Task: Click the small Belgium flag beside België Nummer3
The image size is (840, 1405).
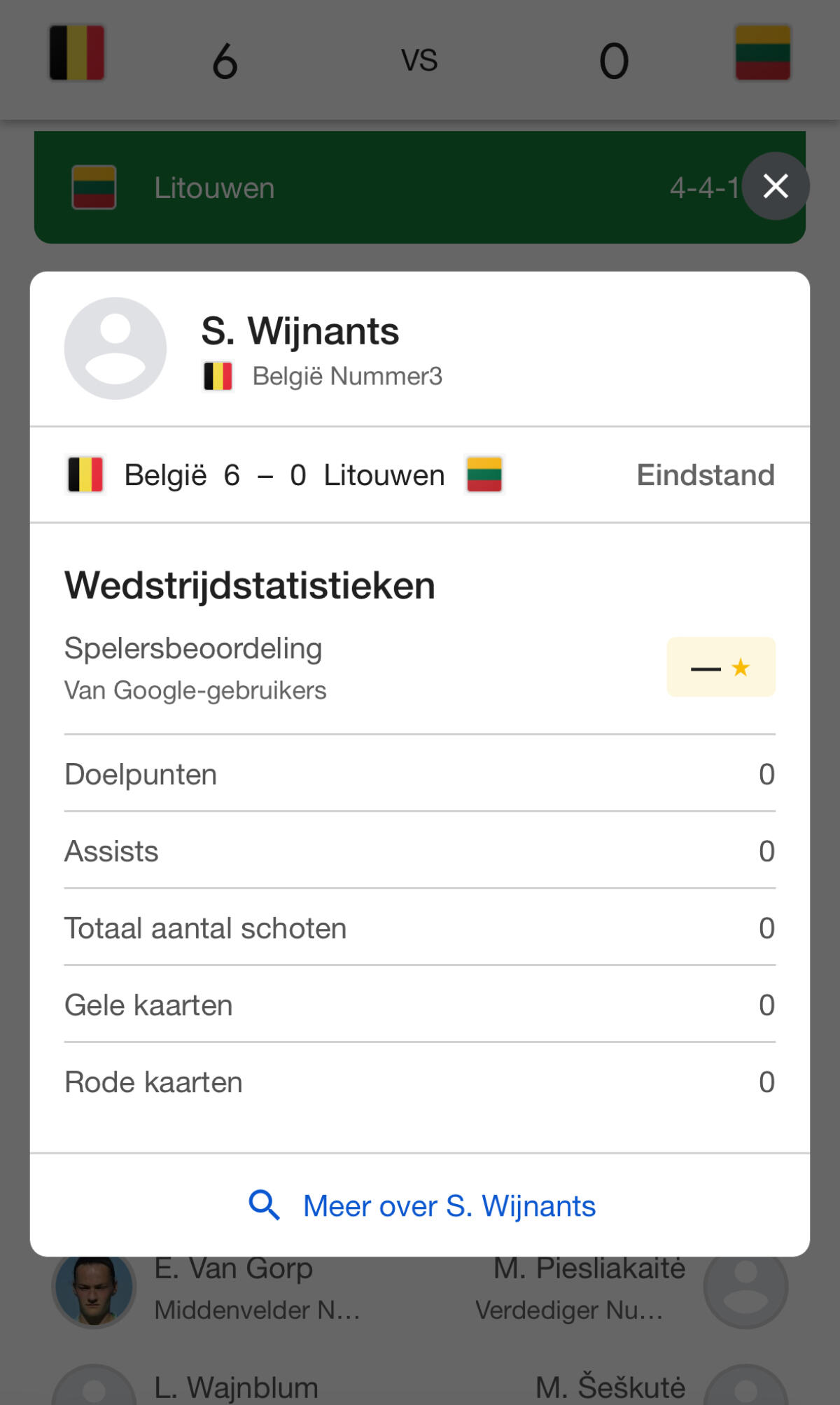Action: [x=218, y=376]
